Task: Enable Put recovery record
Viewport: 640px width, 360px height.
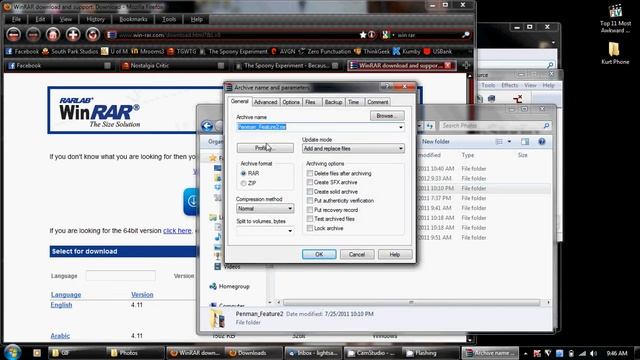Action: click(310, 210)
